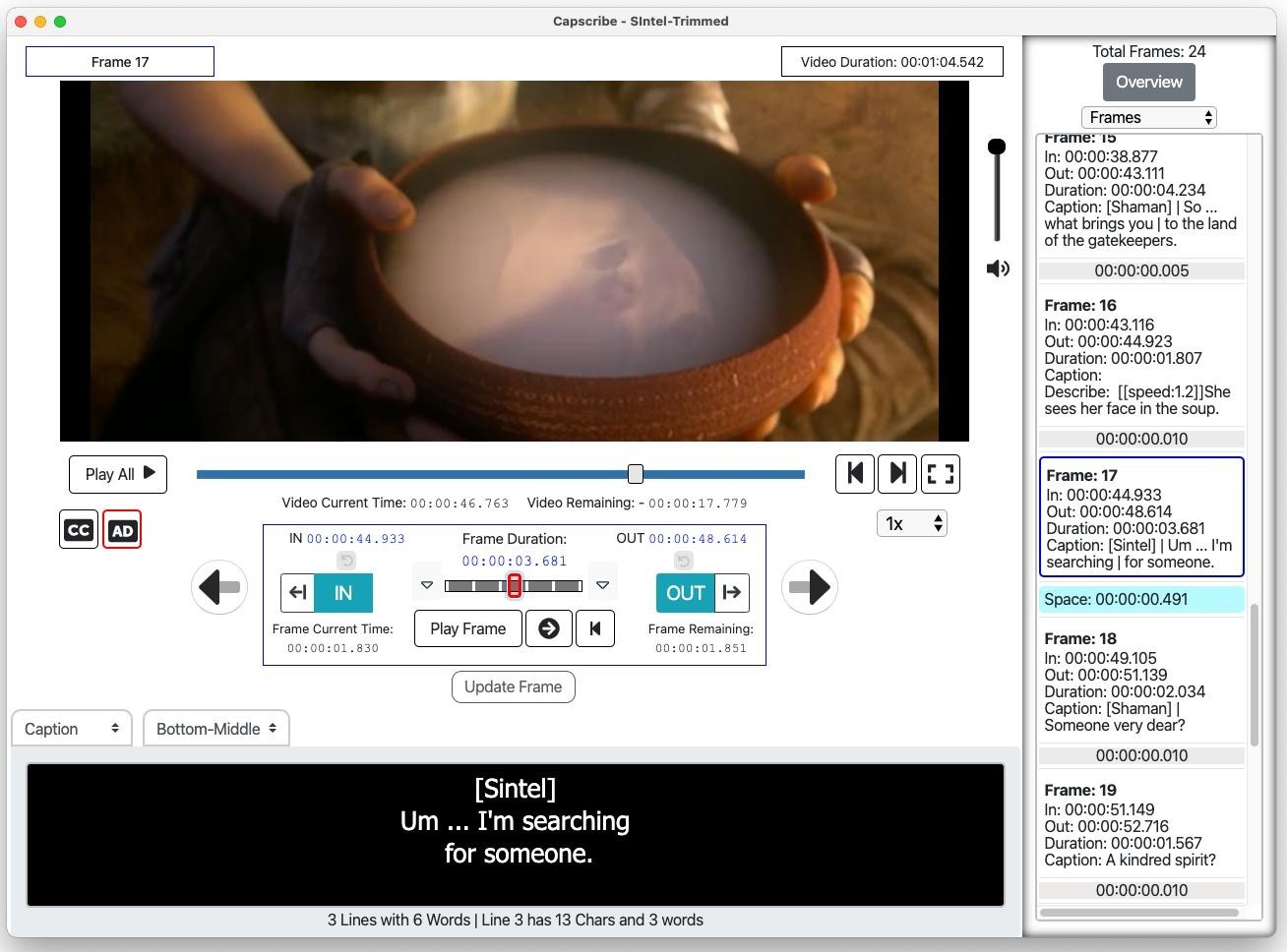The height and width of the screenshot is (952, 1287).
Task: Click the caption line and word count status text
Action: click(x=516, y=921)
